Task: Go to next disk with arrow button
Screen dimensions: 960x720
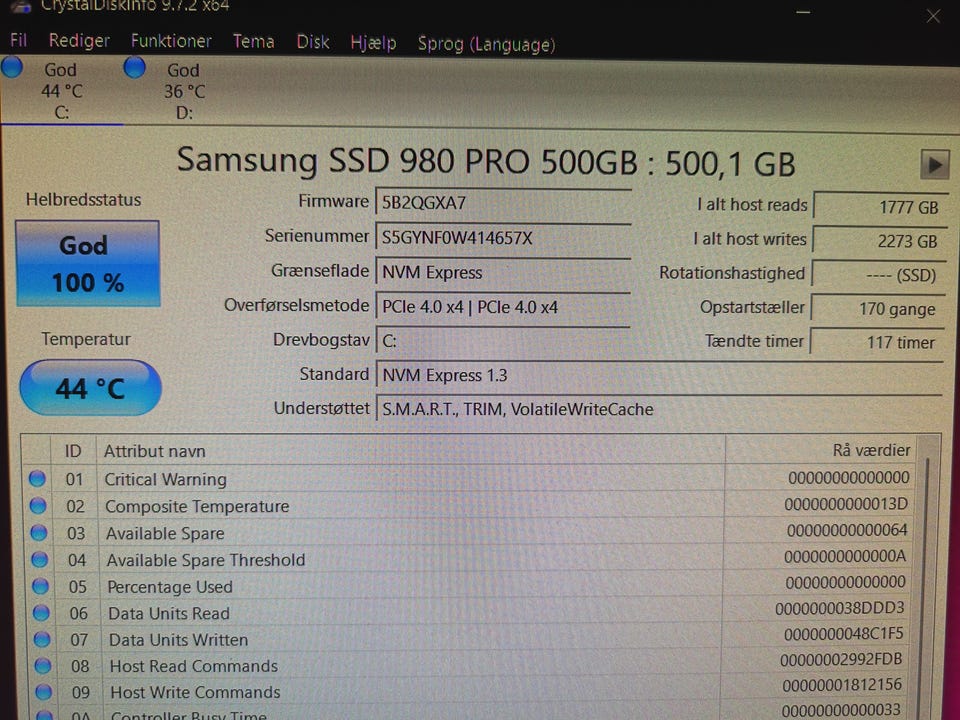Action: (934, 165)
